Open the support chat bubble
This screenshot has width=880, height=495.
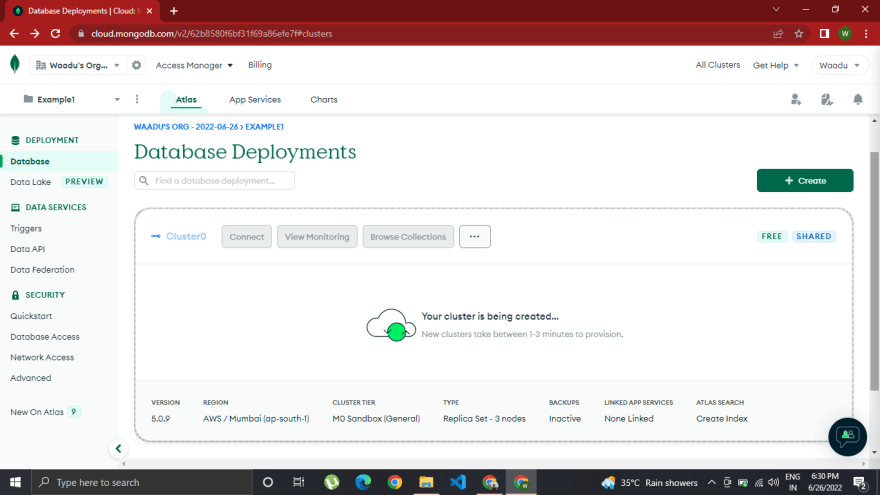coord(847,436)
